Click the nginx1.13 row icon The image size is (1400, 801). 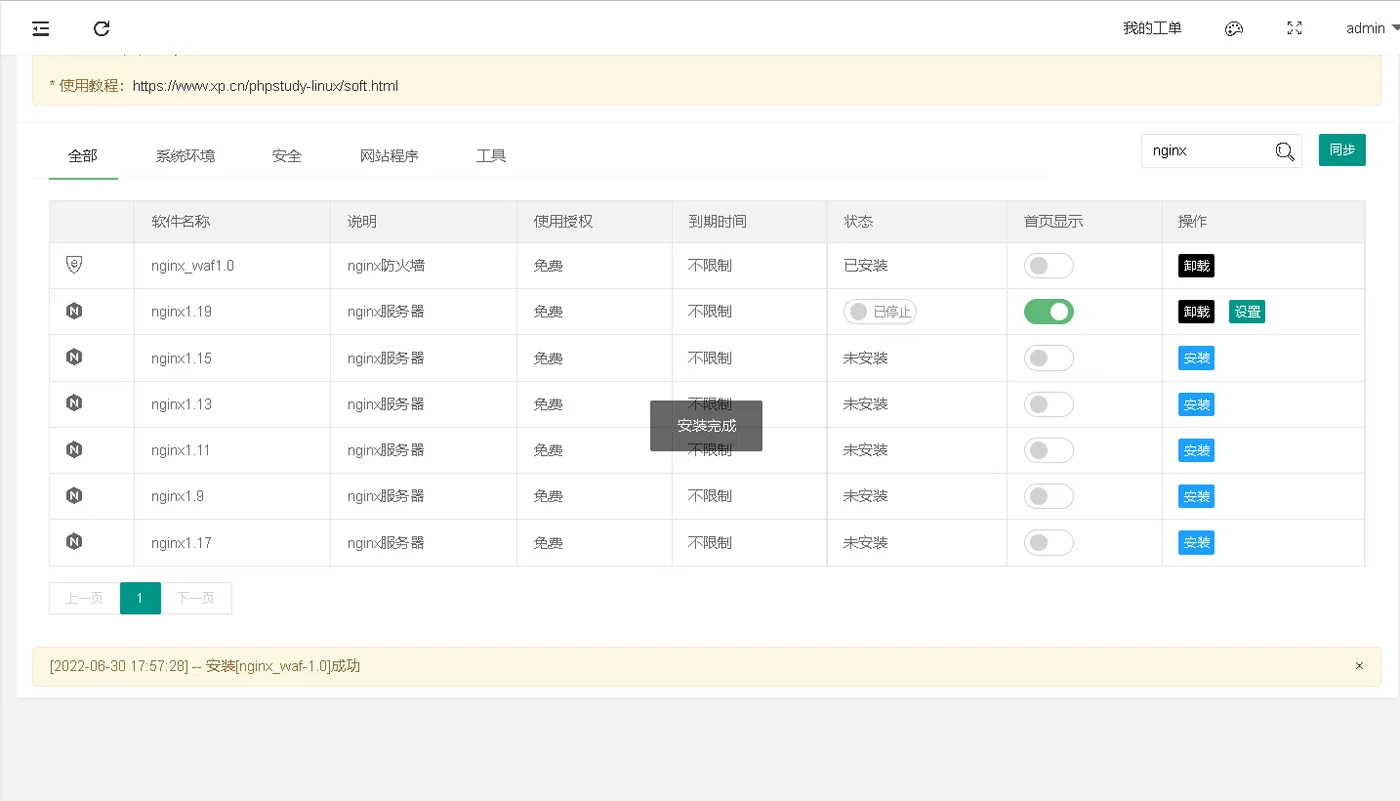(x=74, y=403)
